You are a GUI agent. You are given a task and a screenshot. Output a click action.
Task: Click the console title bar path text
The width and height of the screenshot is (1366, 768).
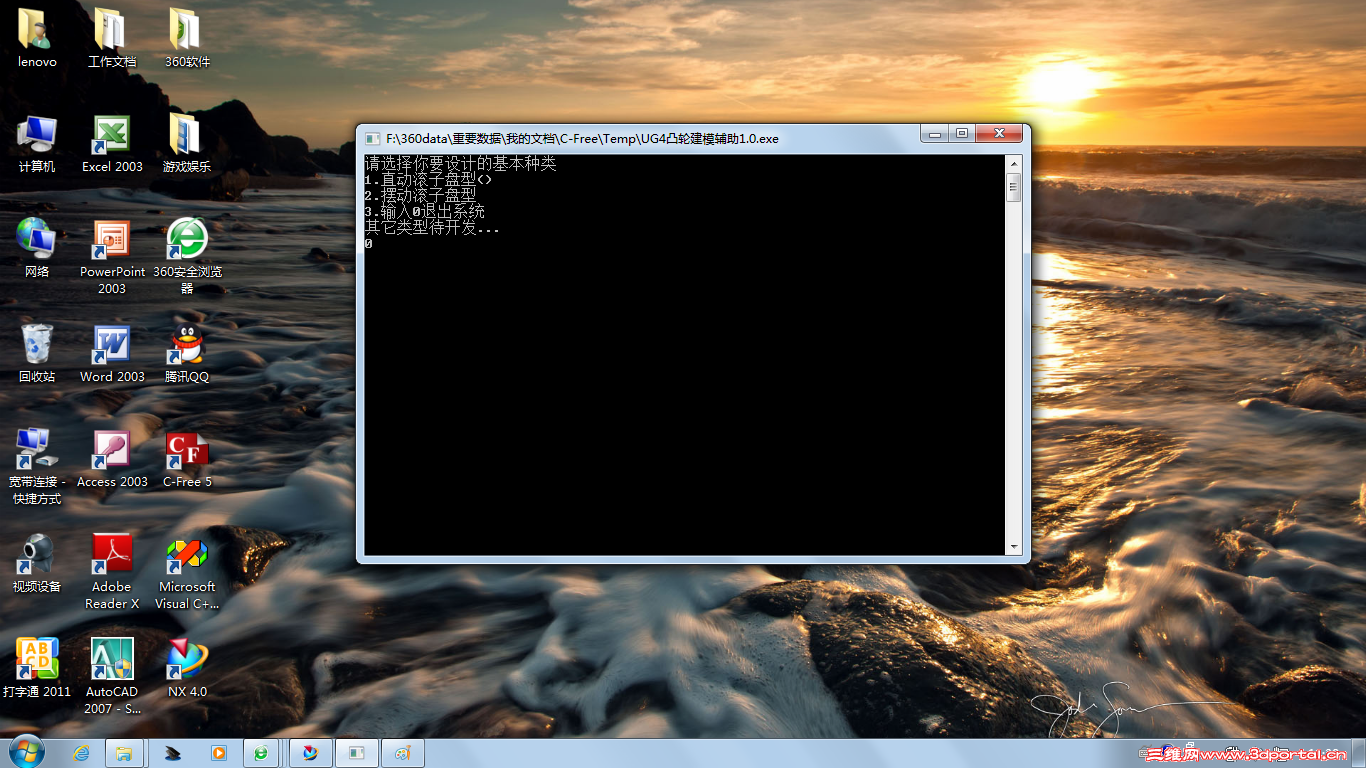point(582,139)
